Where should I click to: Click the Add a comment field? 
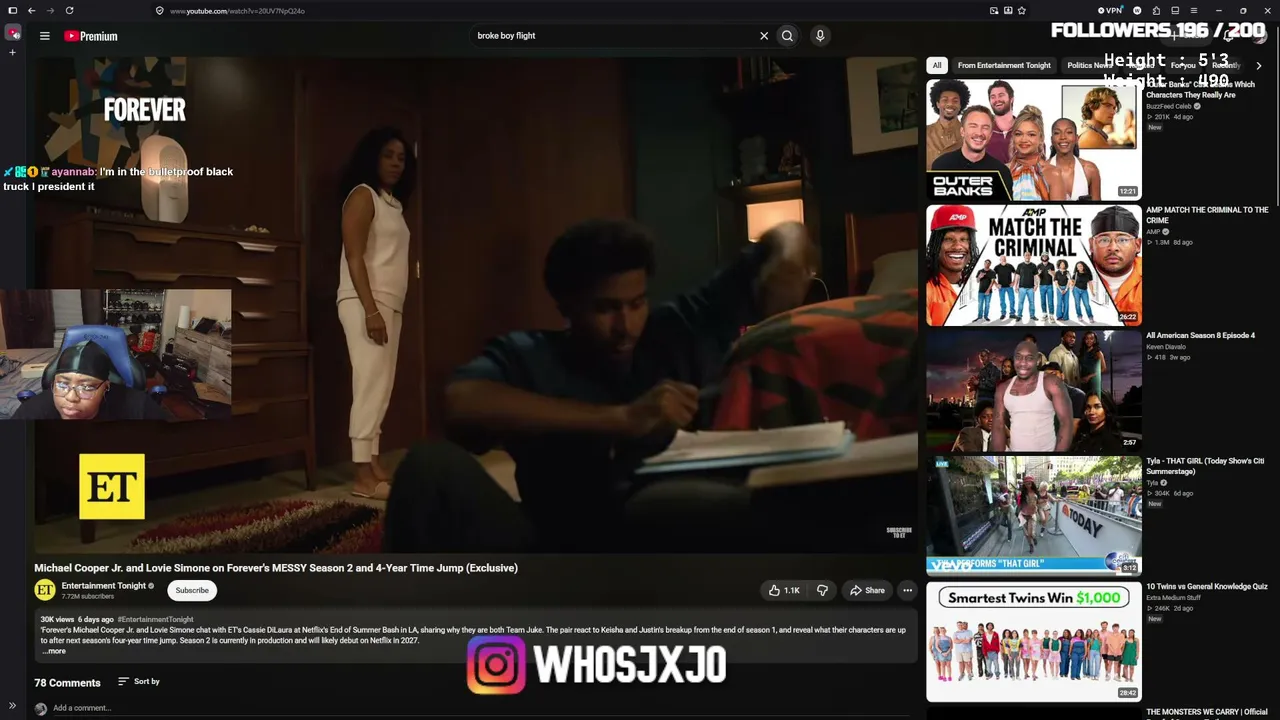82,708
